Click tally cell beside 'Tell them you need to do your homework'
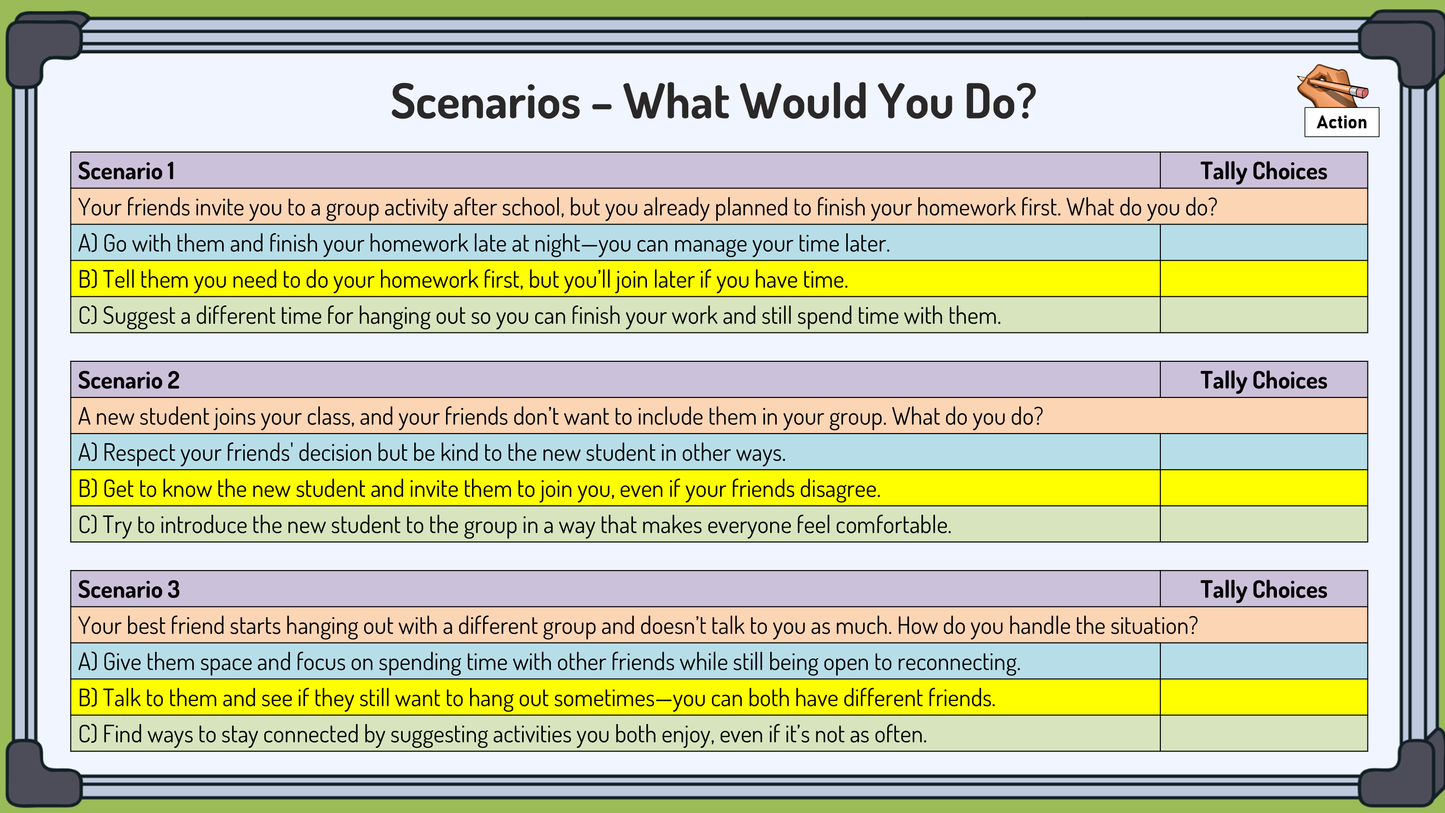The width and height of the screenshot is (1445, 813). [x=1263, y=279]
